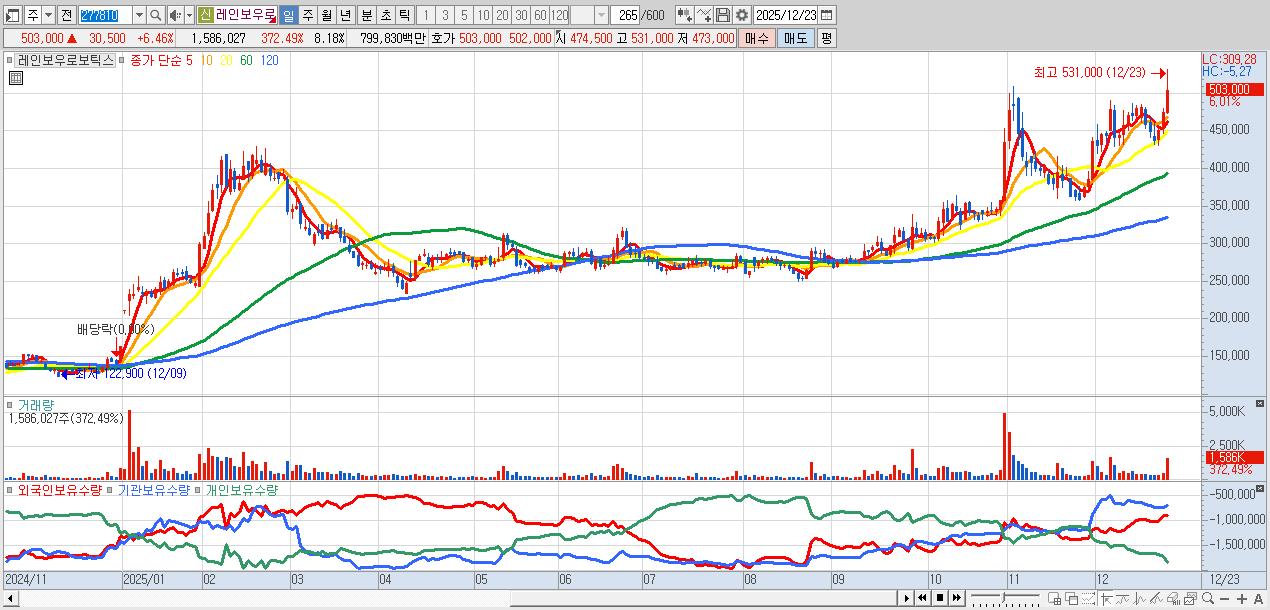This screenshot has height=610, width=1270.
Task: Open chart settings gear icon
Action: 742,15
